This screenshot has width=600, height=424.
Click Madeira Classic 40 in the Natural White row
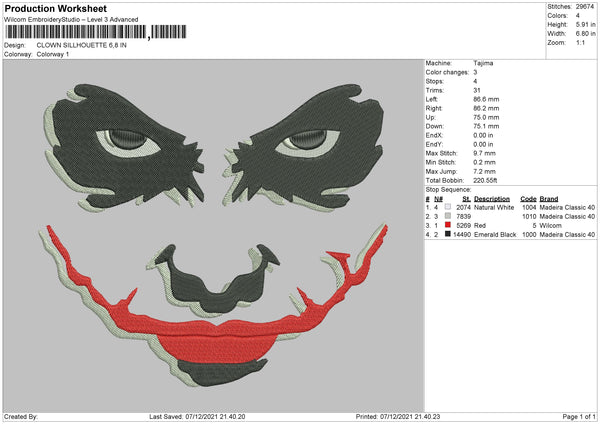click(567, 207)
